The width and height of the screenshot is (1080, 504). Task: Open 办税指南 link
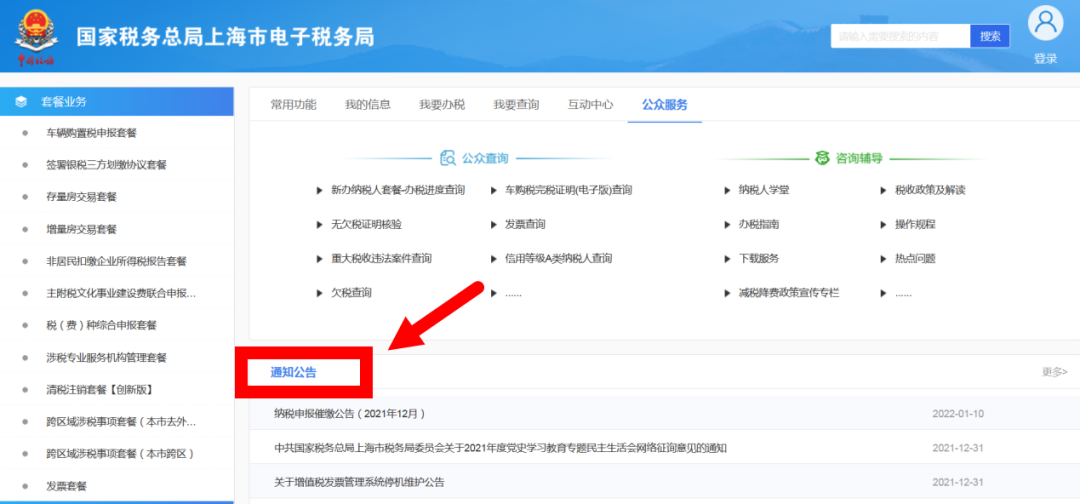[x=759, y=224]
